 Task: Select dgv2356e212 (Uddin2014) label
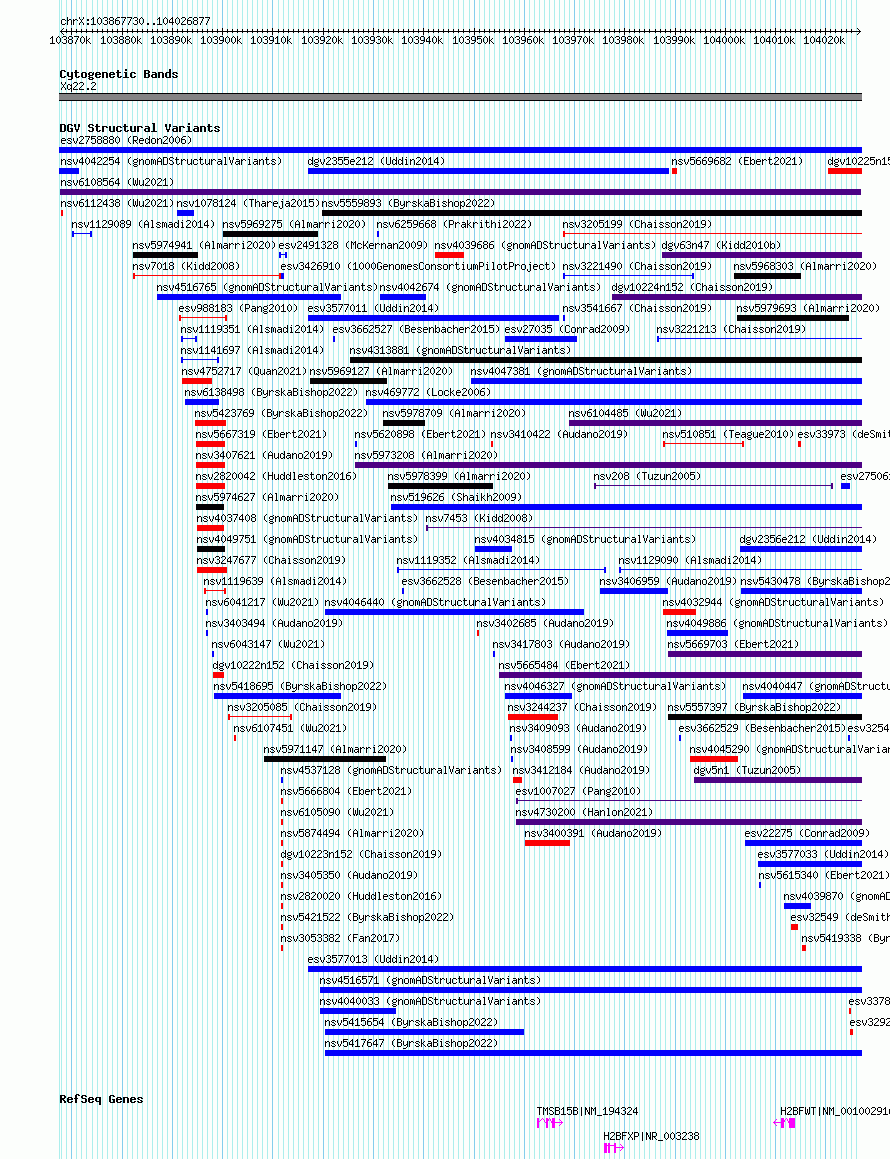click(x=808, y=540)
